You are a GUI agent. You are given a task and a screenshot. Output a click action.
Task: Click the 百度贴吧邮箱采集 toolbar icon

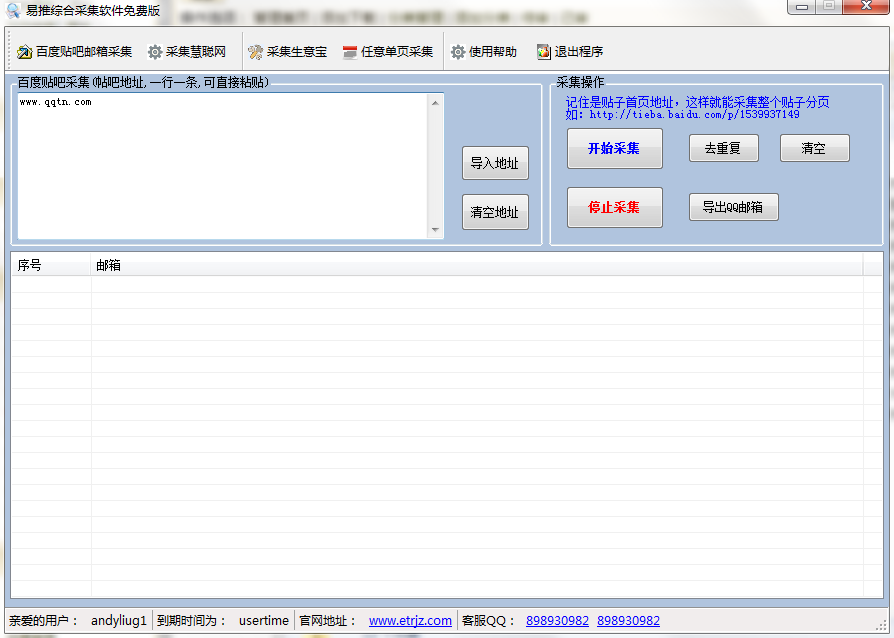point(25,52)
